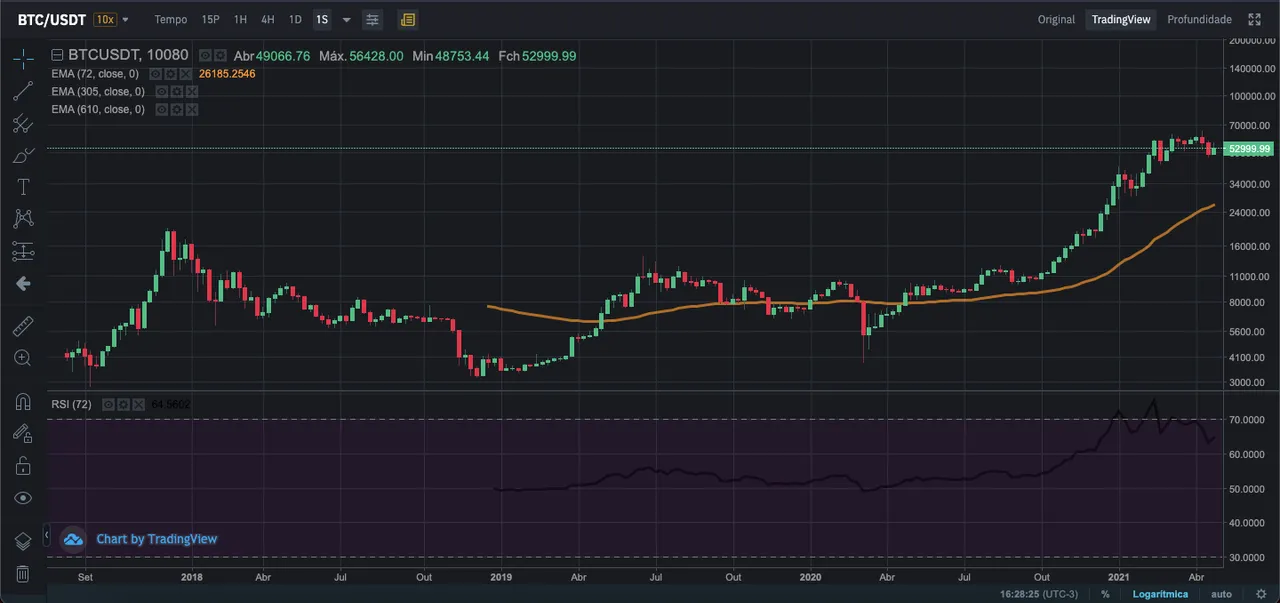Screen dimensions: 1280x603
Task: Collapse the BTCUSDT legend box icon
Action: pyautogui.click(x=57, y=56)
